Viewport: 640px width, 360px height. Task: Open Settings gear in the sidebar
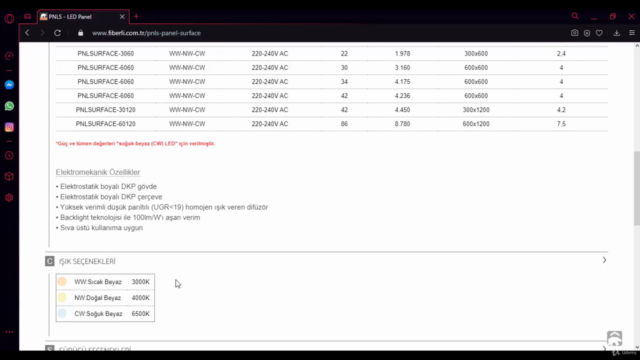point(9,198)
